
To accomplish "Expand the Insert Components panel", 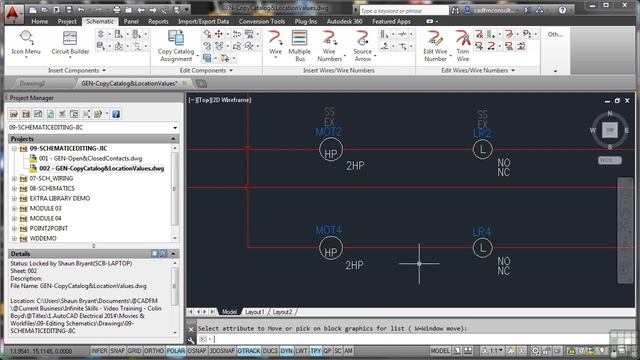I will click(77, 70).
